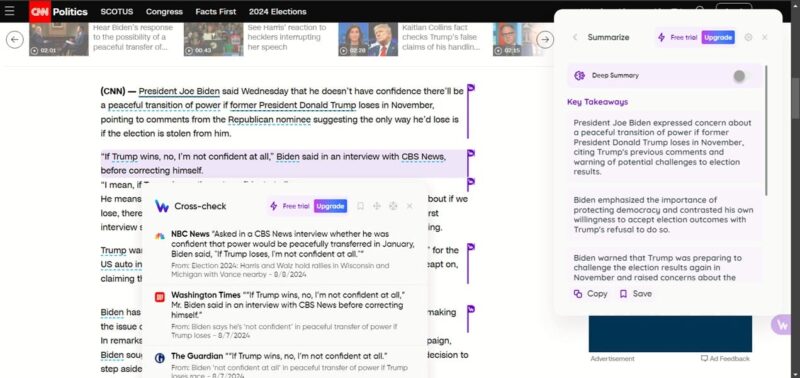This screenshot has height=378, width=800.
Task: Open the CNN hamburger menu
Action: [x=9, y=11]
